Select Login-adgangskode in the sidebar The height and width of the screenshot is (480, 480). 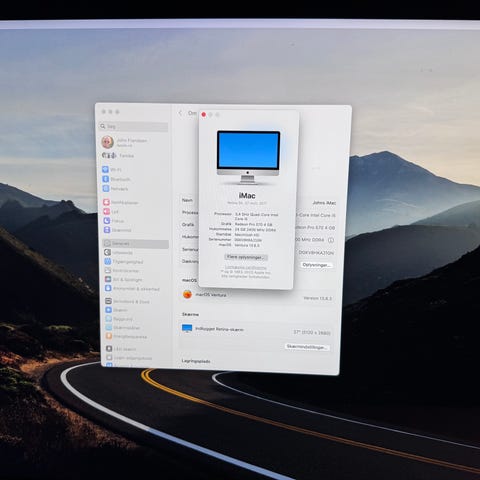pos(129,358)
